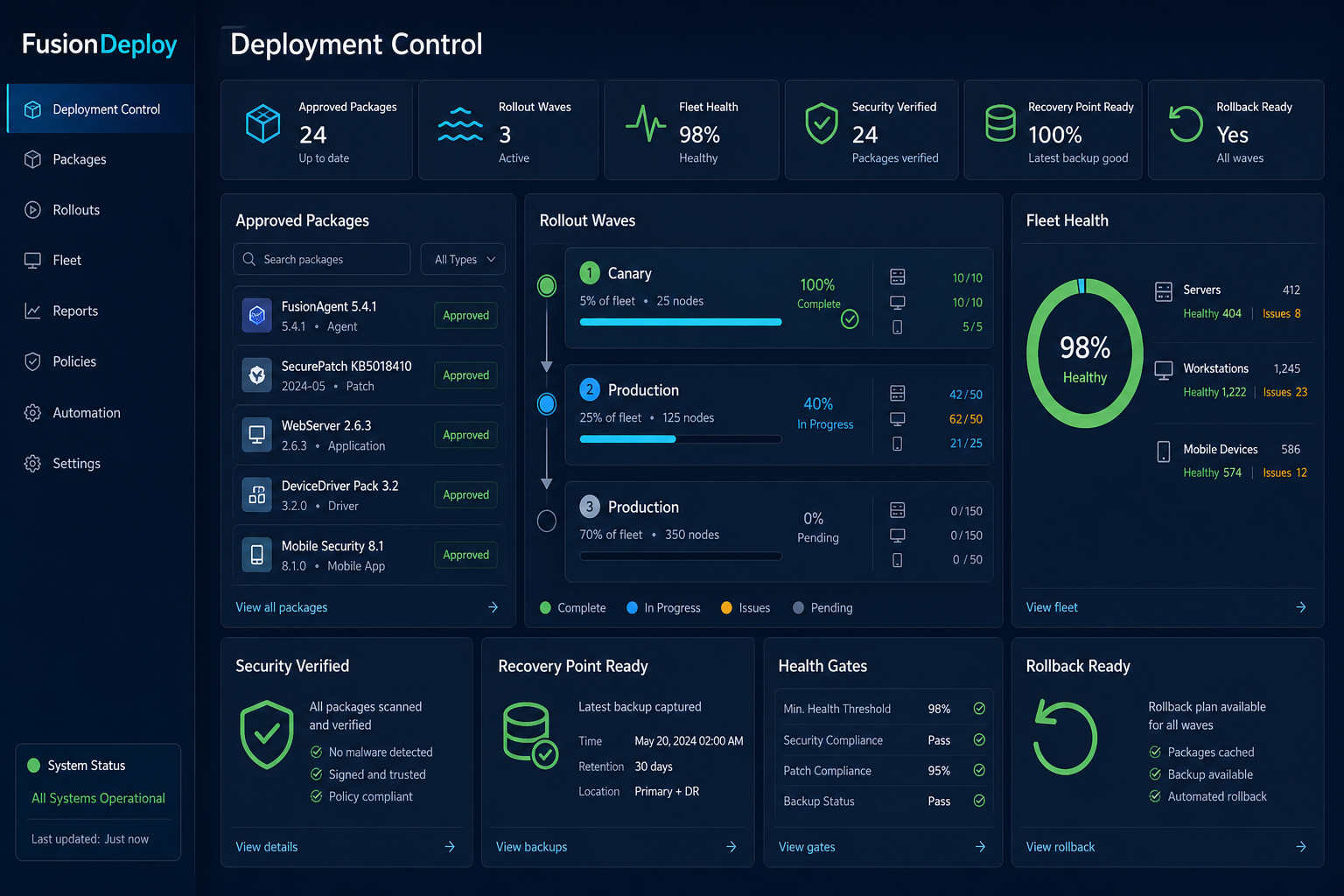
Task: Click the DeviceDriver Pack 3.2 icon
Action: pos(257,494)
